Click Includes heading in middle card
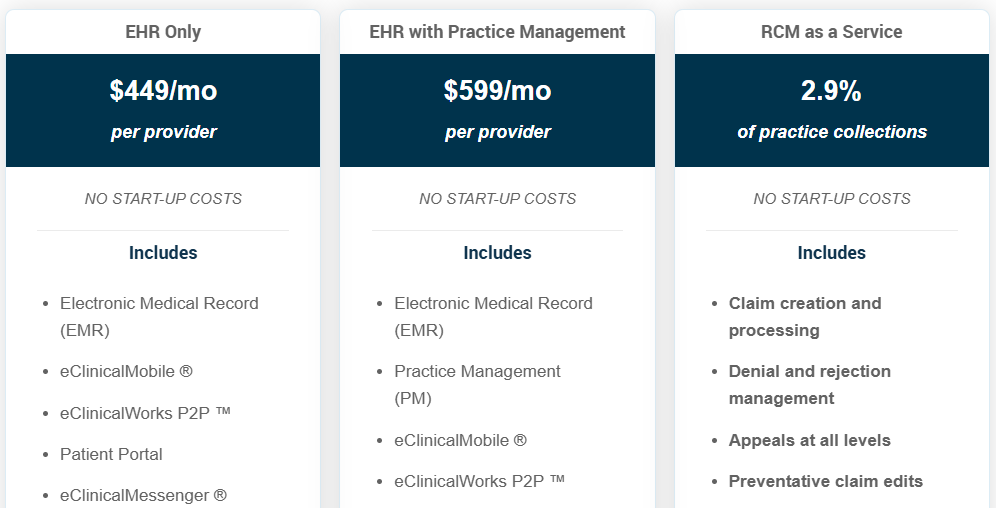 [x=497, y=253]
